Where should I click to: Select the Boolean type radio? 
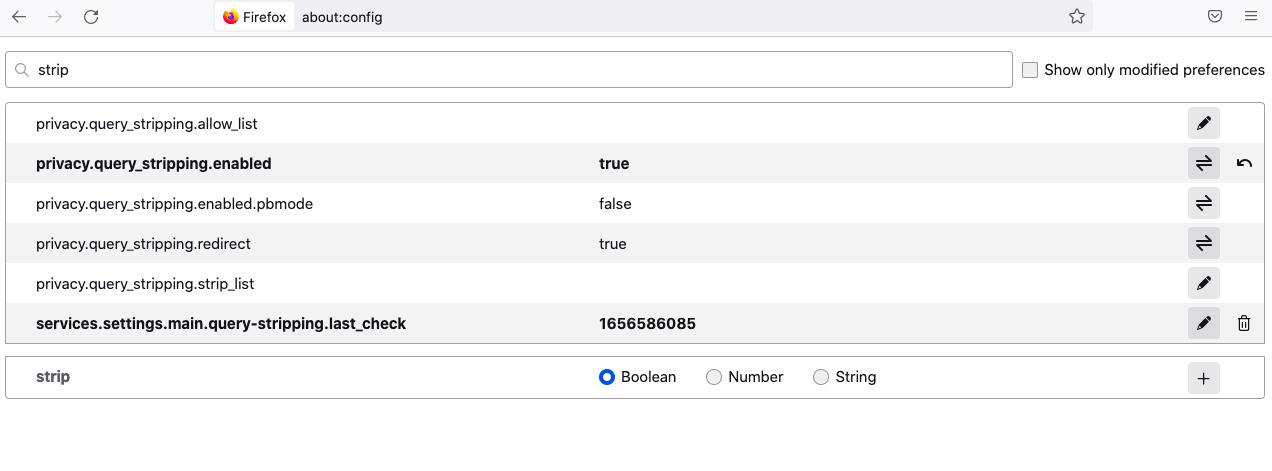coord(607,377)
